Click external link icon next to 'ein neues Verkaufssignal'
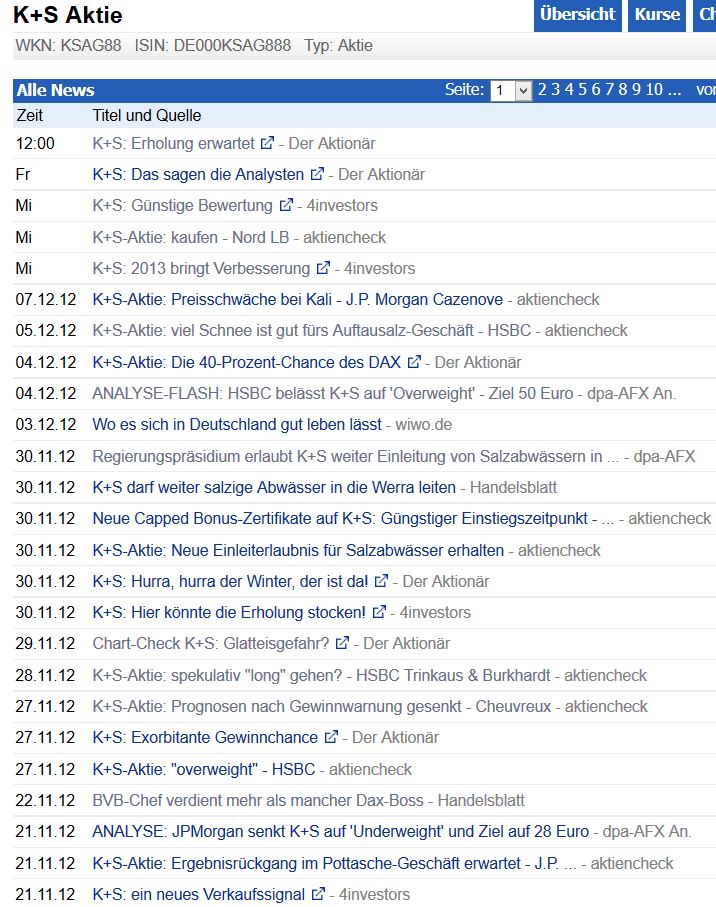The image size is (716, 907). click(316, 893)
